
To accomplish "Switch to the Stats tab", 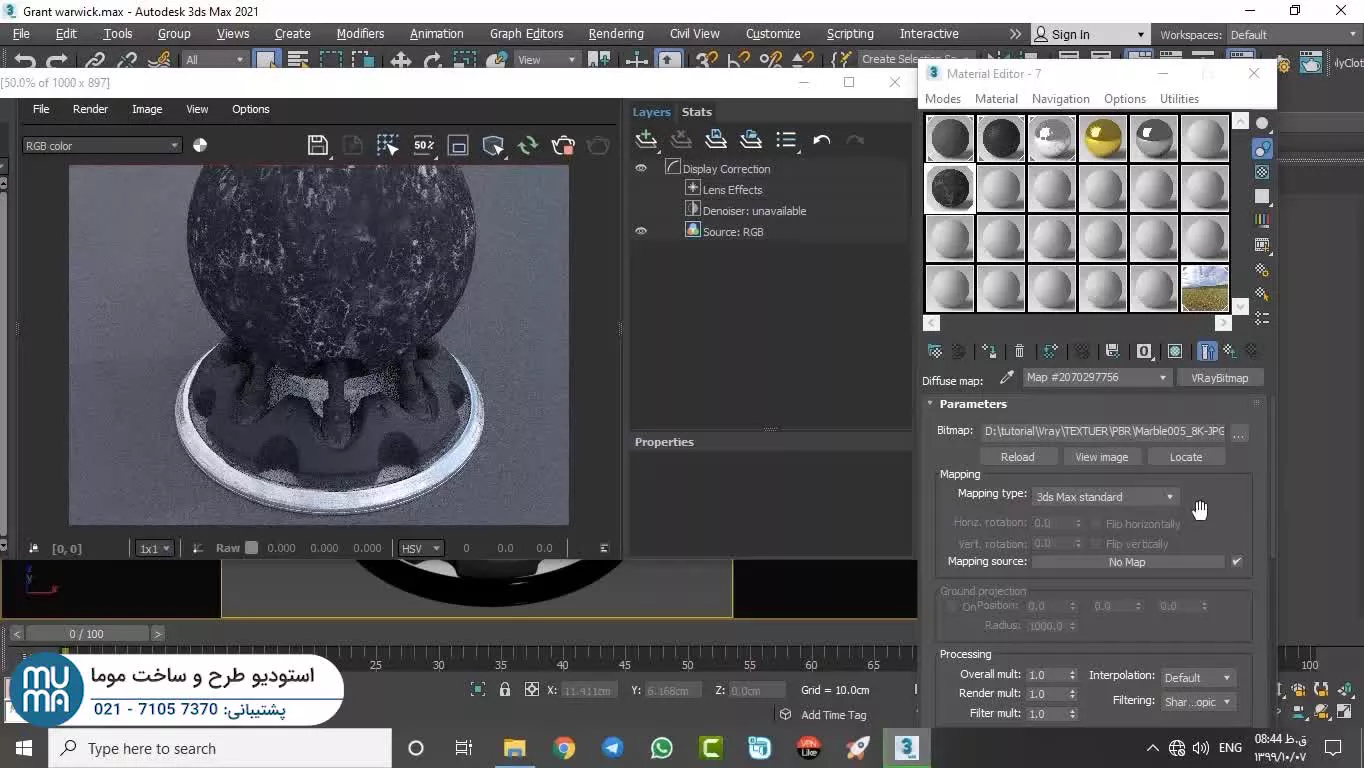I will tap(696, 112).
